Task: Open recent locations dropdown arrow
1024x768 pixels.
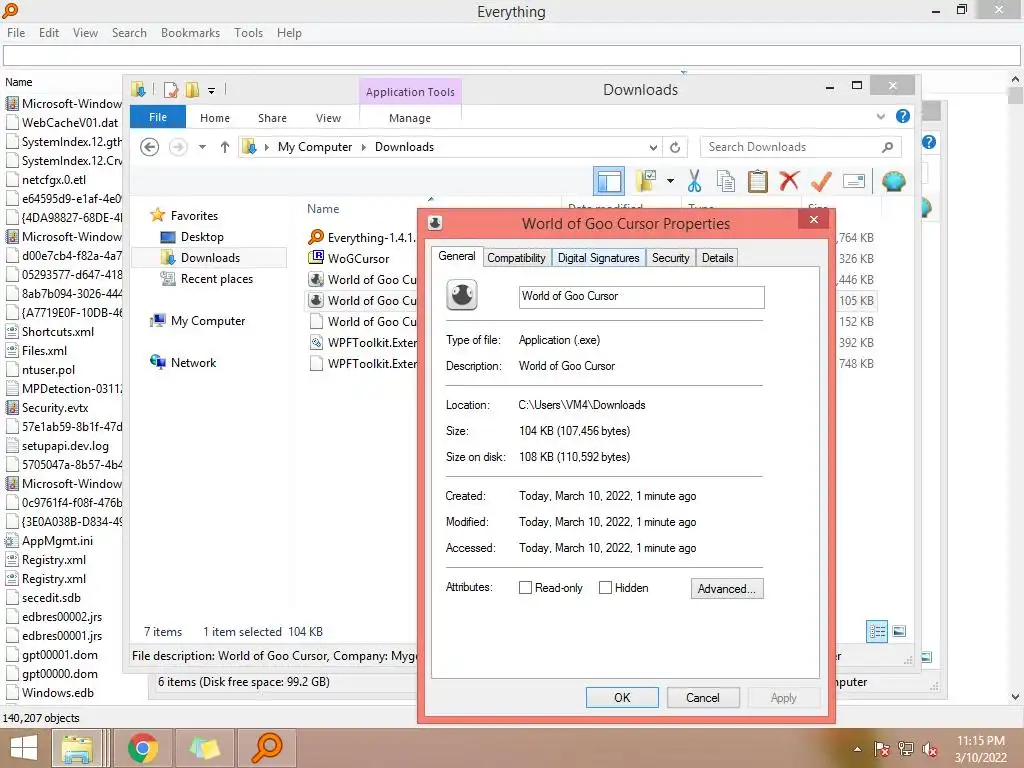Action: 202,147
